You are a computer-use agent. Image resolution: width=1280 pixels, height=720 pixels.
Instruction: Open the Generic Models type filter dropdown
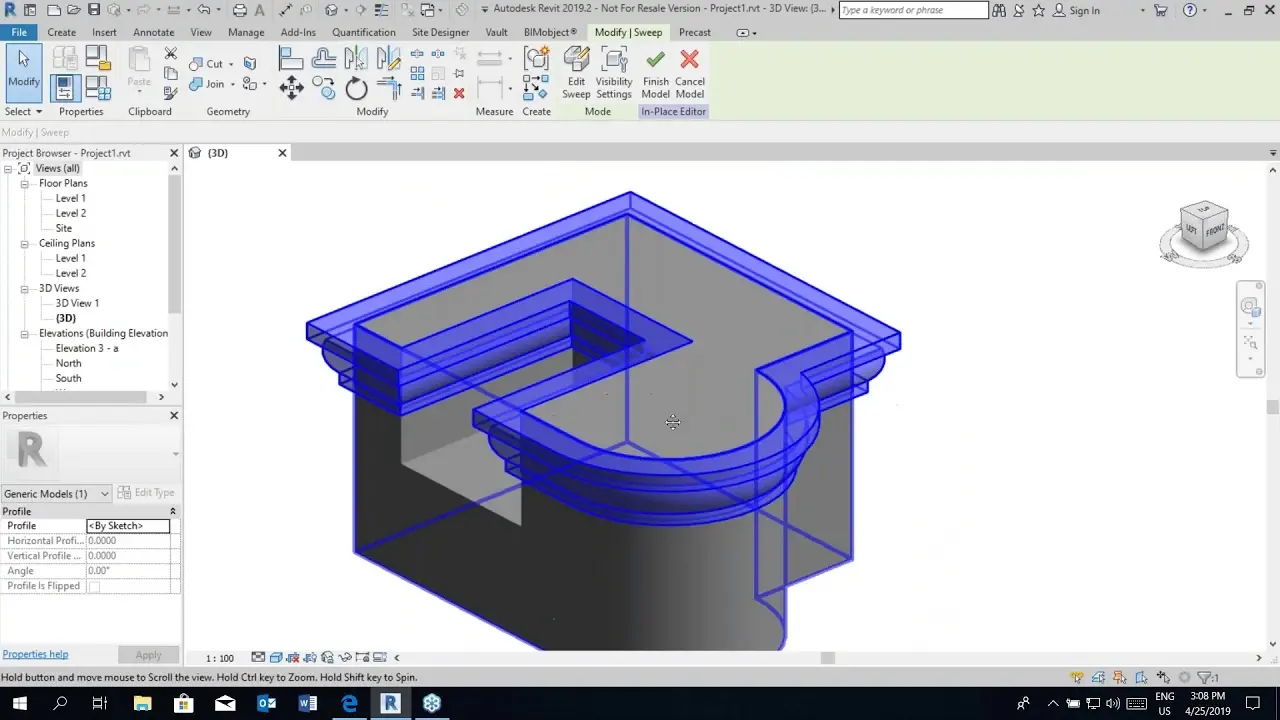56,494
